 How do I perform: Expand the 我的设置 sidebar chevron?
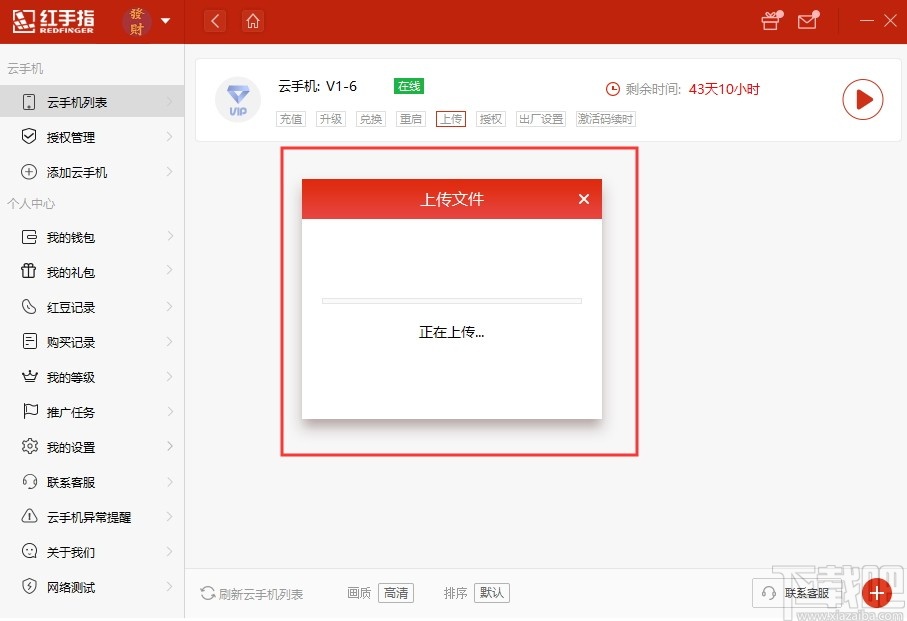pyautogui.click(x=168, y=446)
